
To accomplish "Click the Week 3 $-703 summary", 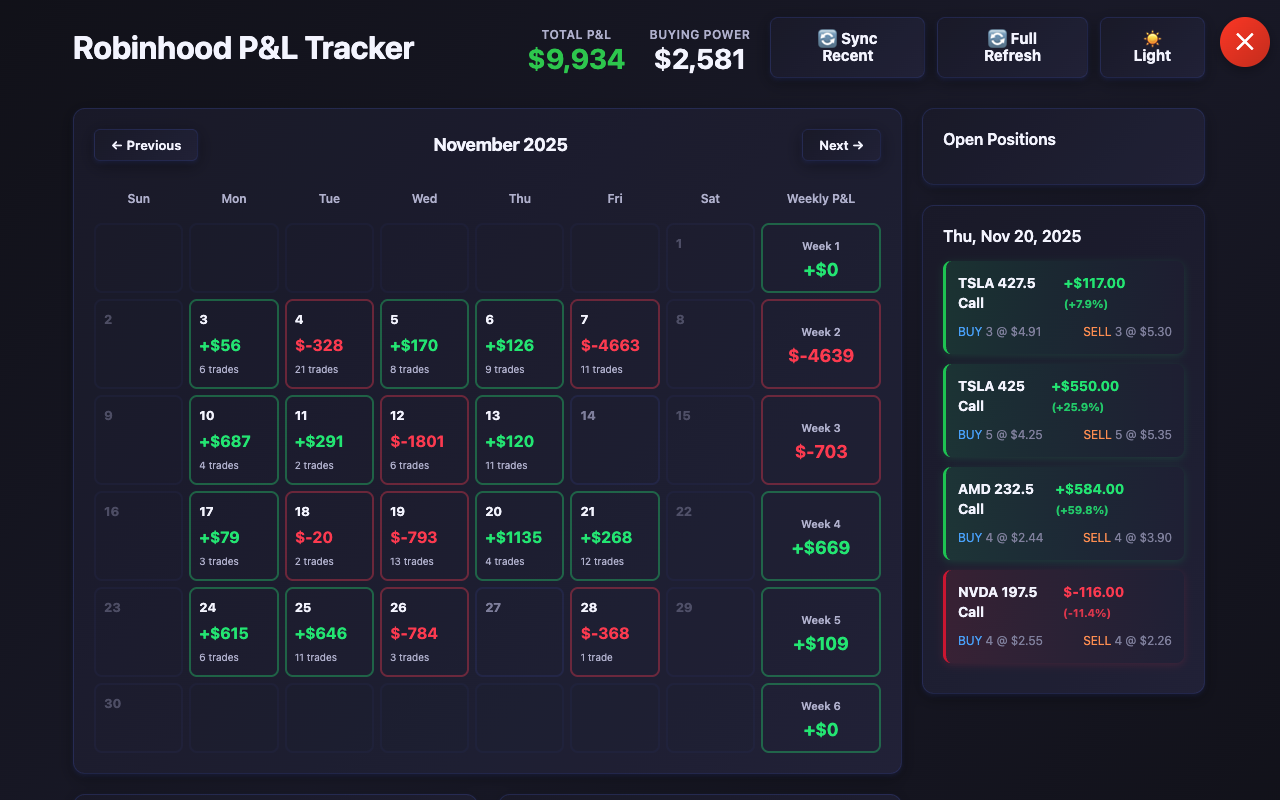I will [x=821, y=440].
